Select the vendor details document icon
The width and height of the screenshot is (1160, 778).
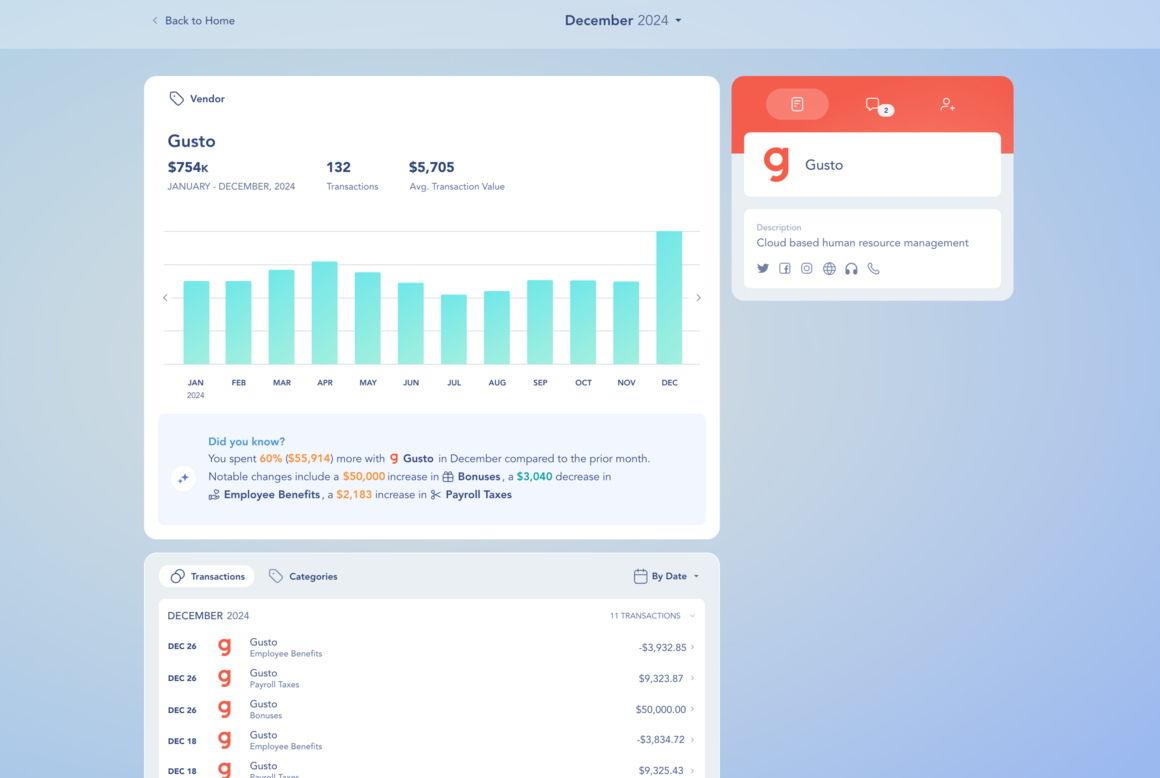(x=797, y=104)
